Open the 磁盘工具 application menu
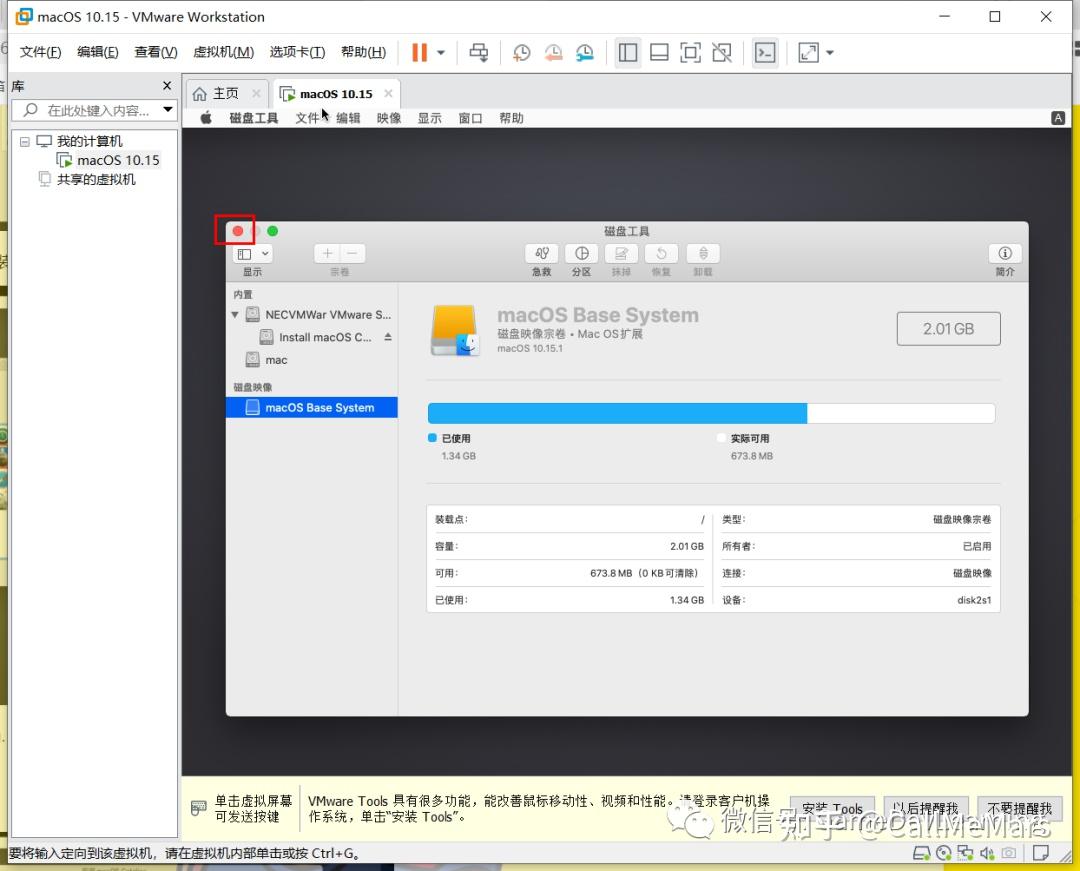Screen dimensions: 1080x871 tap(253, 118)
